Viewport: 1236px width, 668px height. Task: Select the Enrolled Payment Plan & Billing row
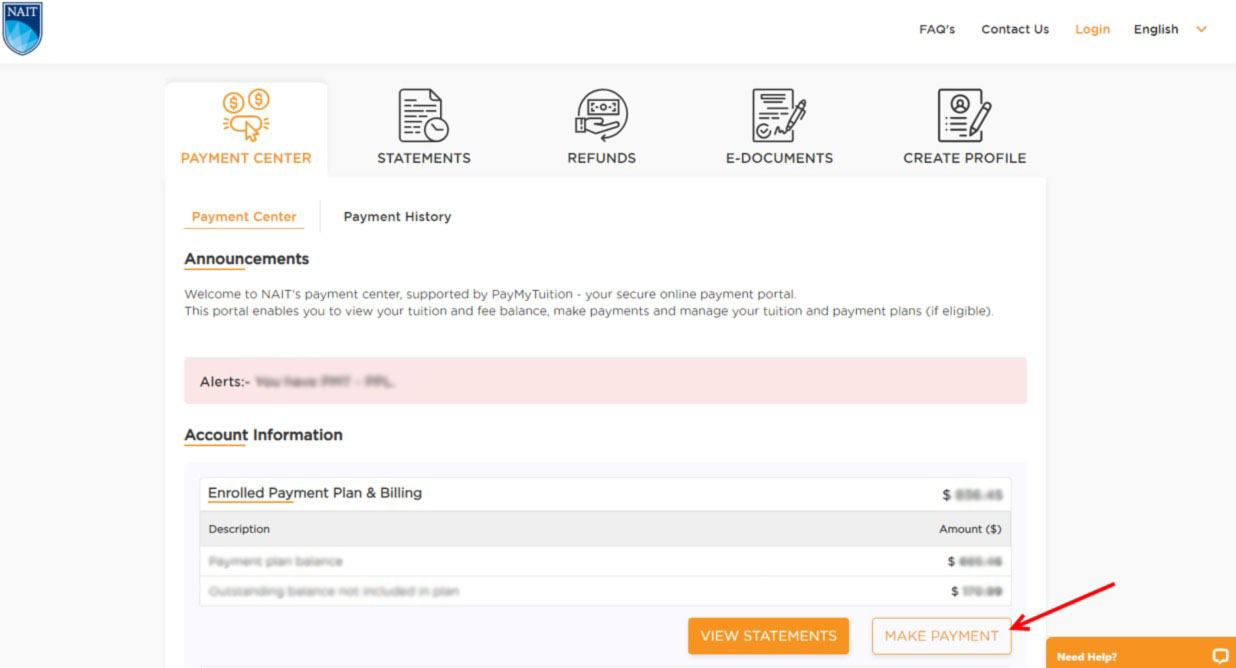(x=313, y=493)
